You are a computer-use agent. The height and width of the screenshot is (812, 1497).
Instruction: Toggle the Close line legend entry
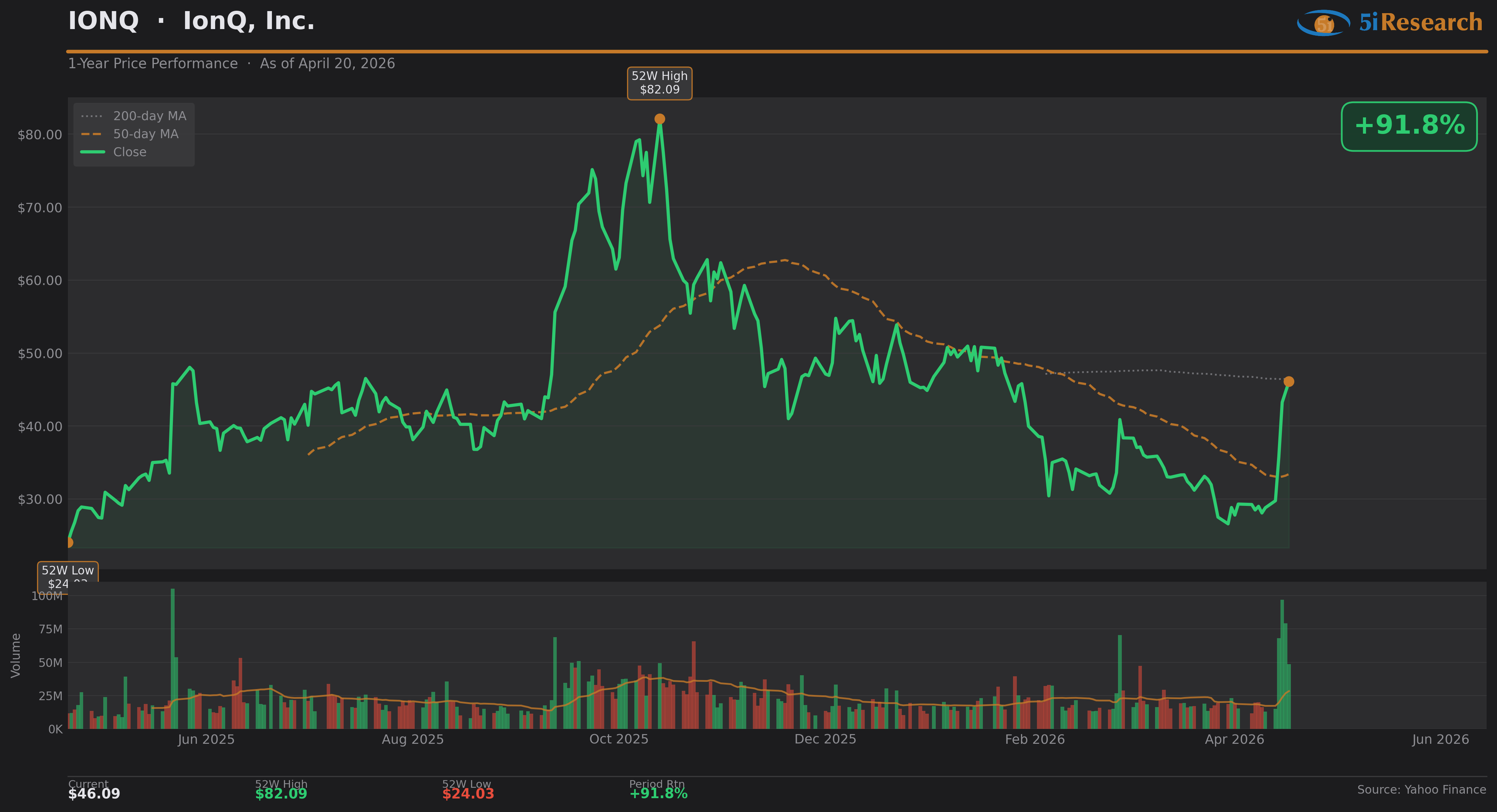[x=130, y=152]
